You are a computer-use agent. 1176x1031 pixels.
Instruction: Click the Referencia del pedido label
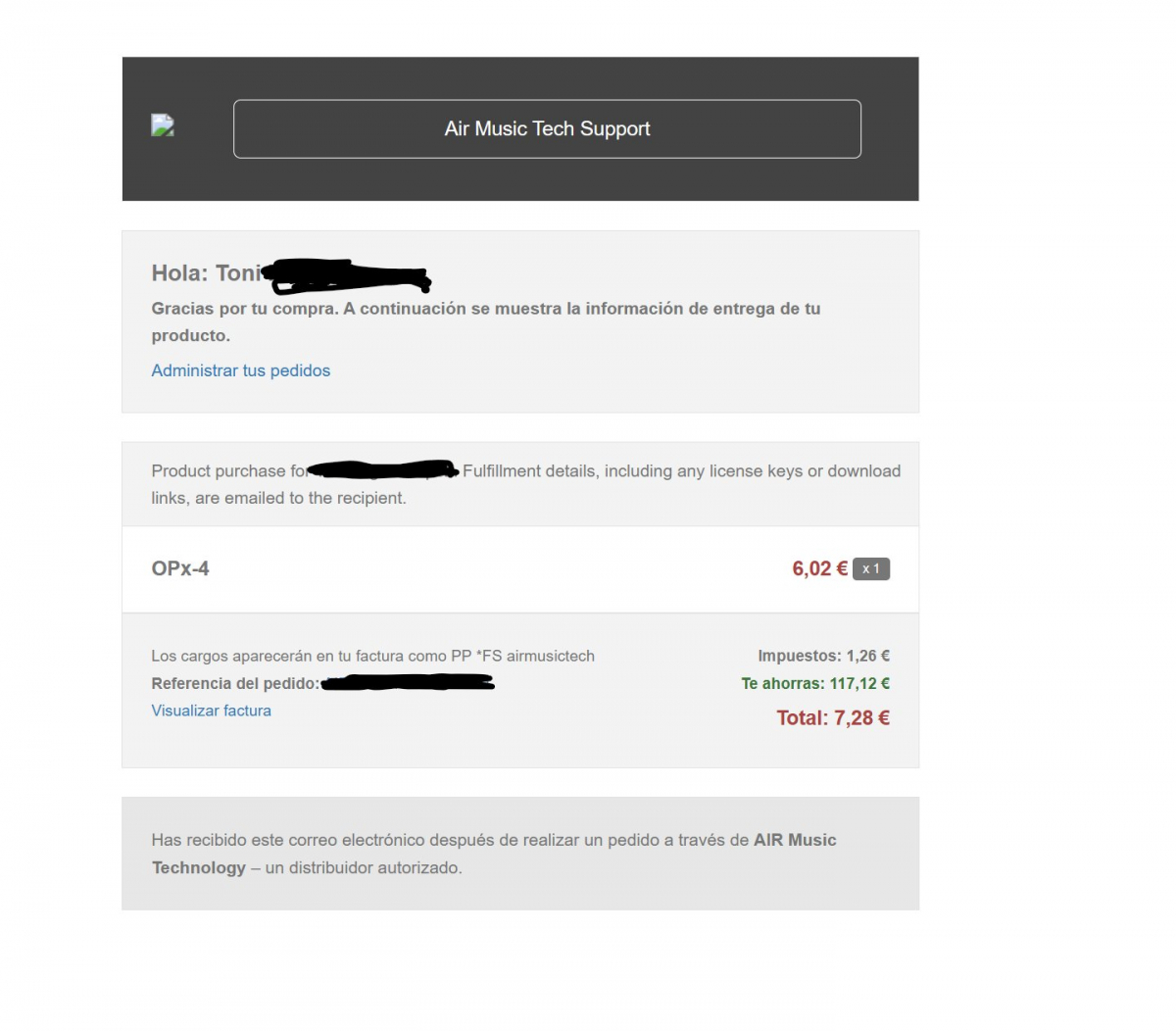(235, 684)
